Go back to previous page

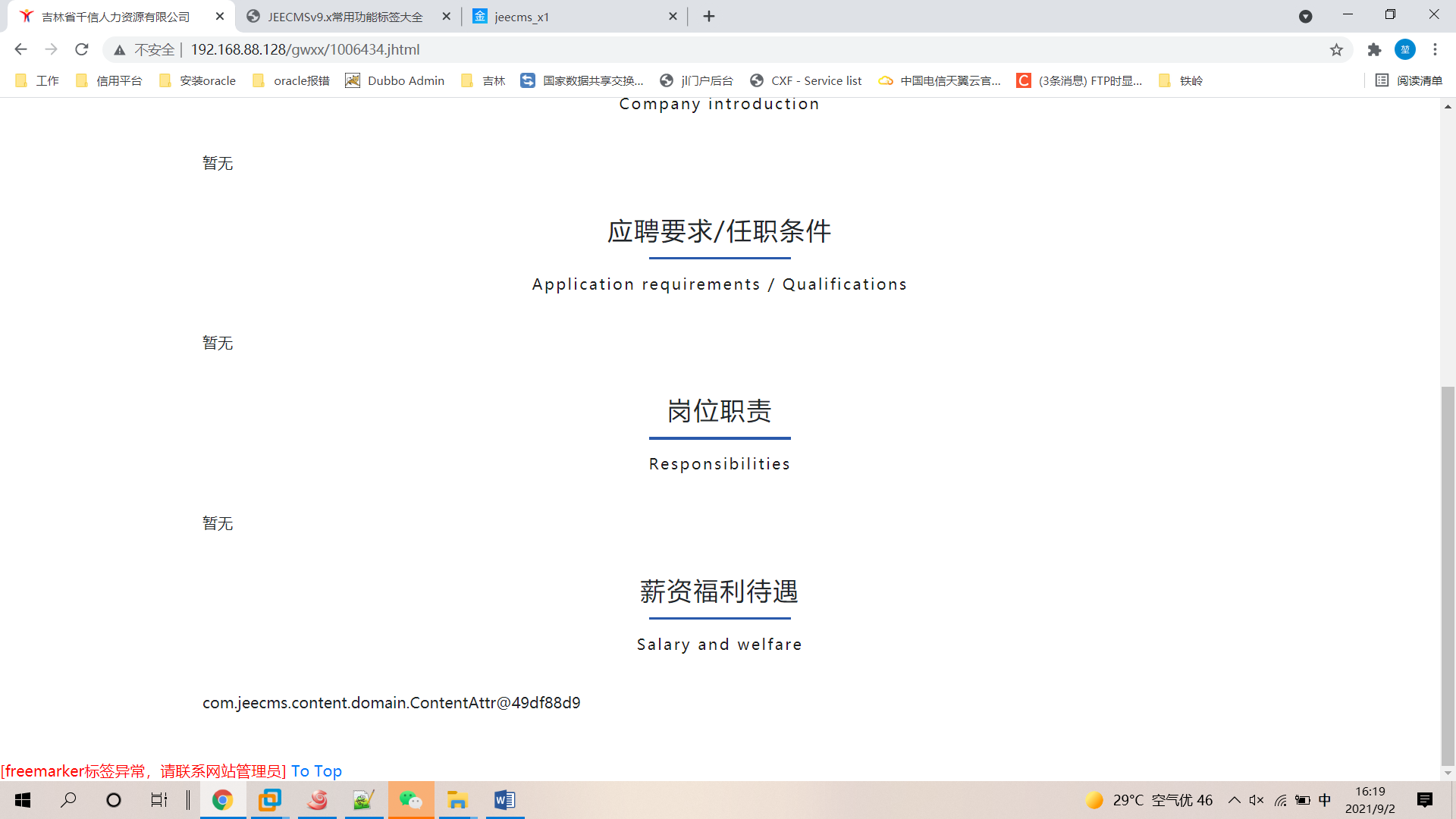20,49
